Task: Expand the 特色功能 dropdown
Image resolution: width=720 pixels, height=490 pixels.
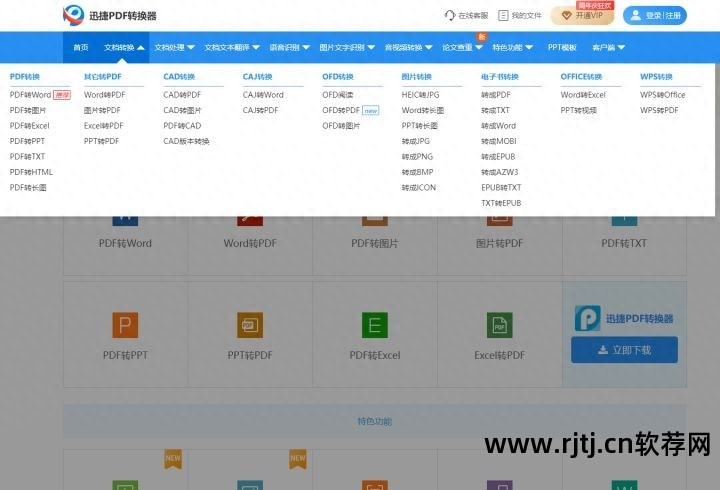Action: tap(512, 47)
